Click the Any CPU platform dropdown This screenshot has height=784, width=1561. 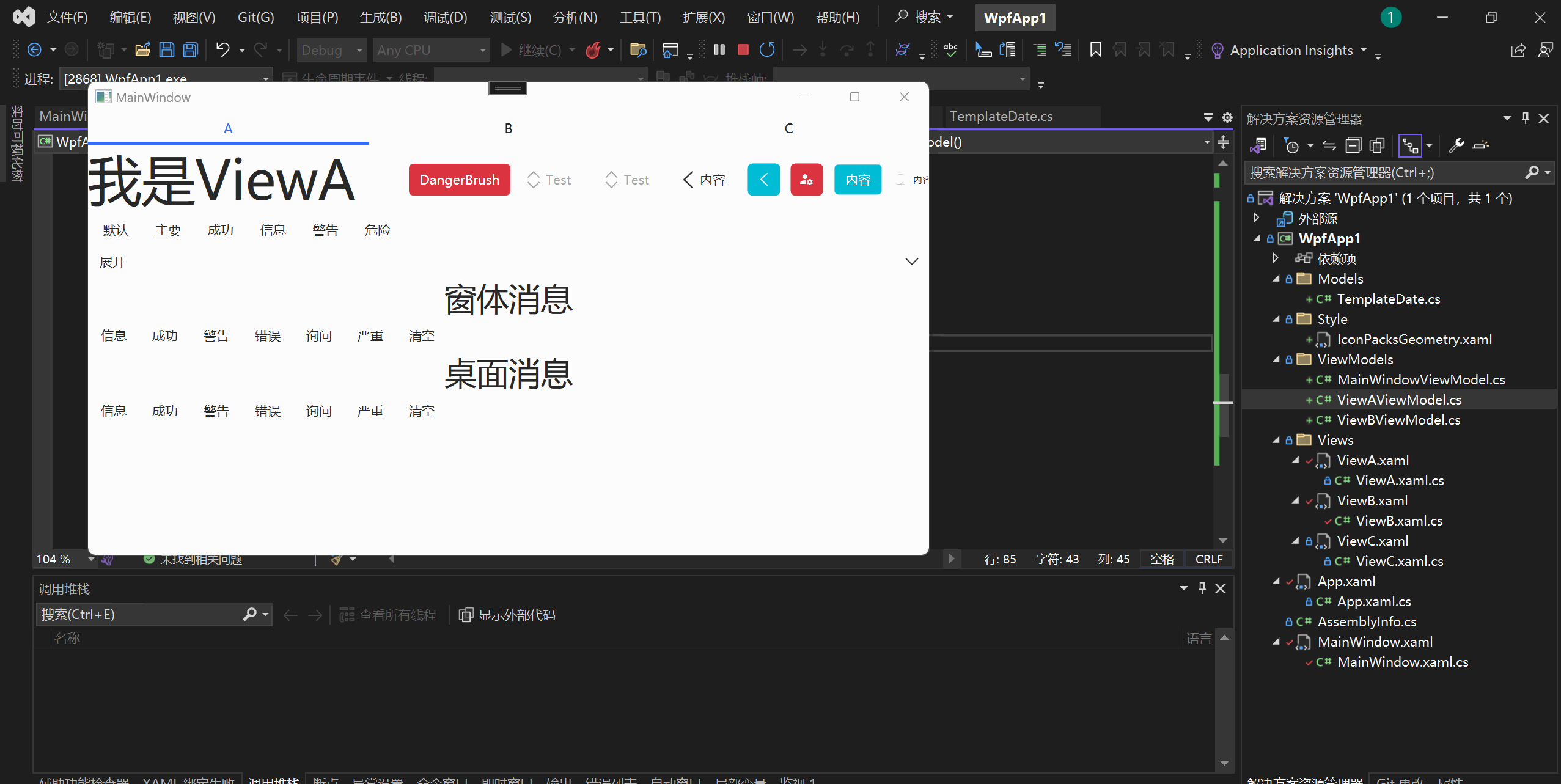click(430, 50)
